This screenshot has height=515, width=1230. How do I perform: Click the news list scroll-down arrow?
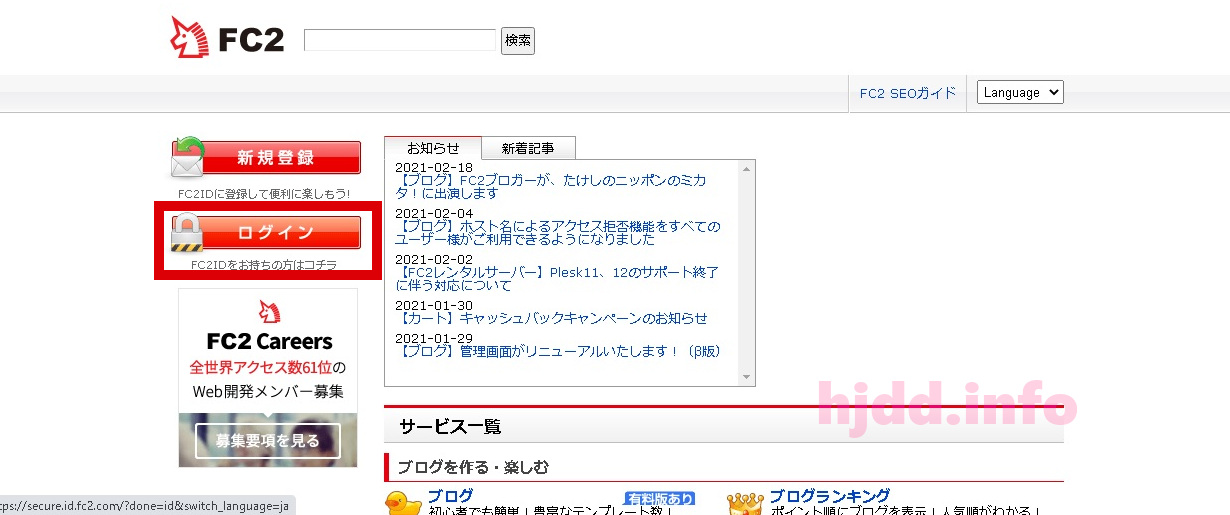(x=746, y=377)
